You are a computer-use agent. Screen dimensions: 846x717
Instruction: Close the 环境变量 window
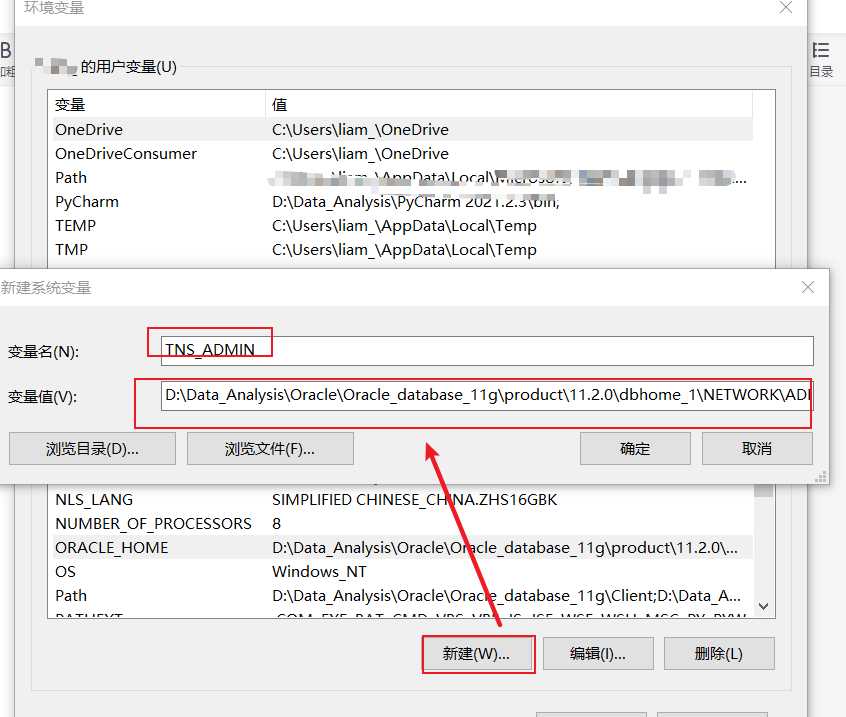(x=786, y=7)
